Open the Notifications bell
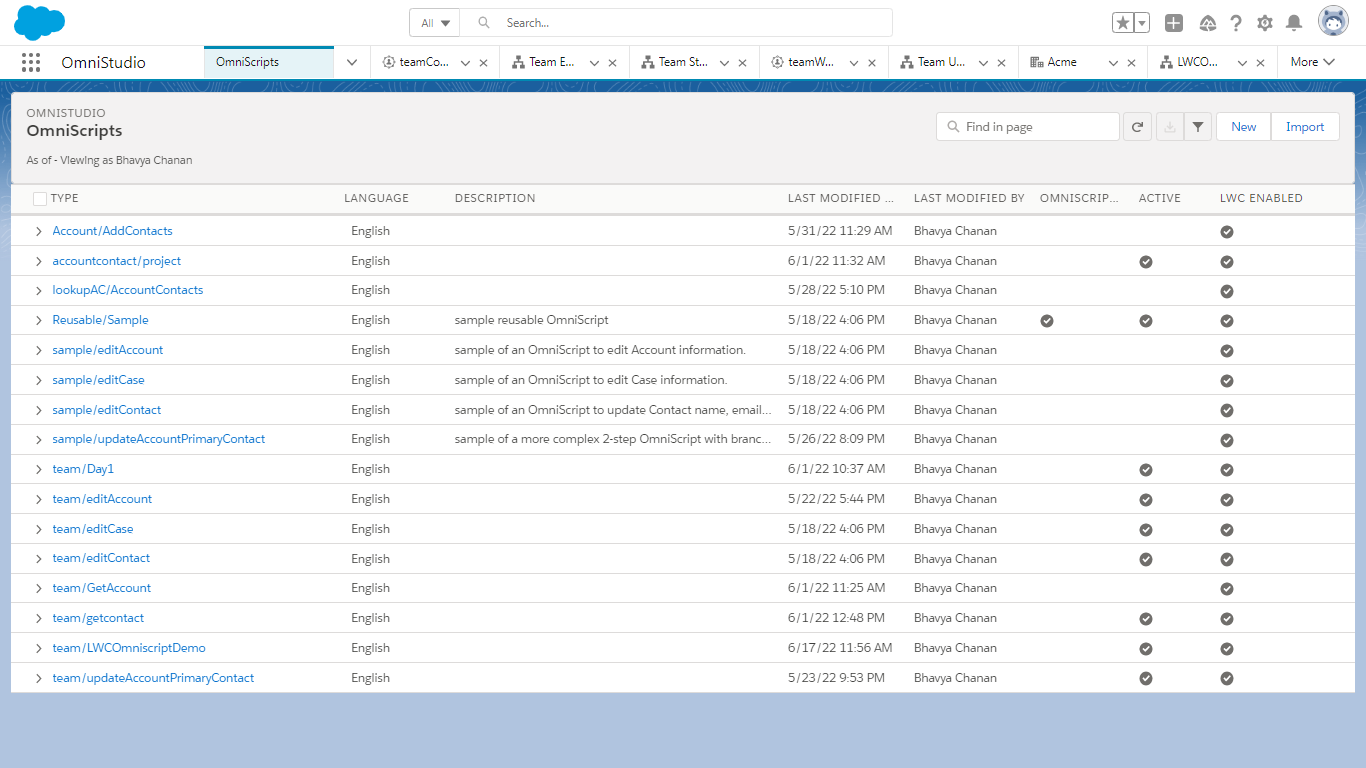The image size is (1366, 768). [1294, 23]
